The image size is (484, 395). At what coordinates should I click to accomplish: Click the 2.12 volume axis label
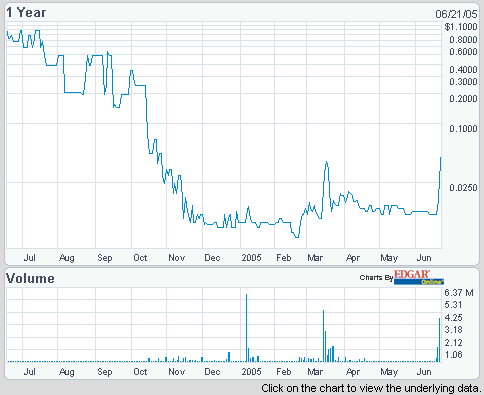(453, 342)
